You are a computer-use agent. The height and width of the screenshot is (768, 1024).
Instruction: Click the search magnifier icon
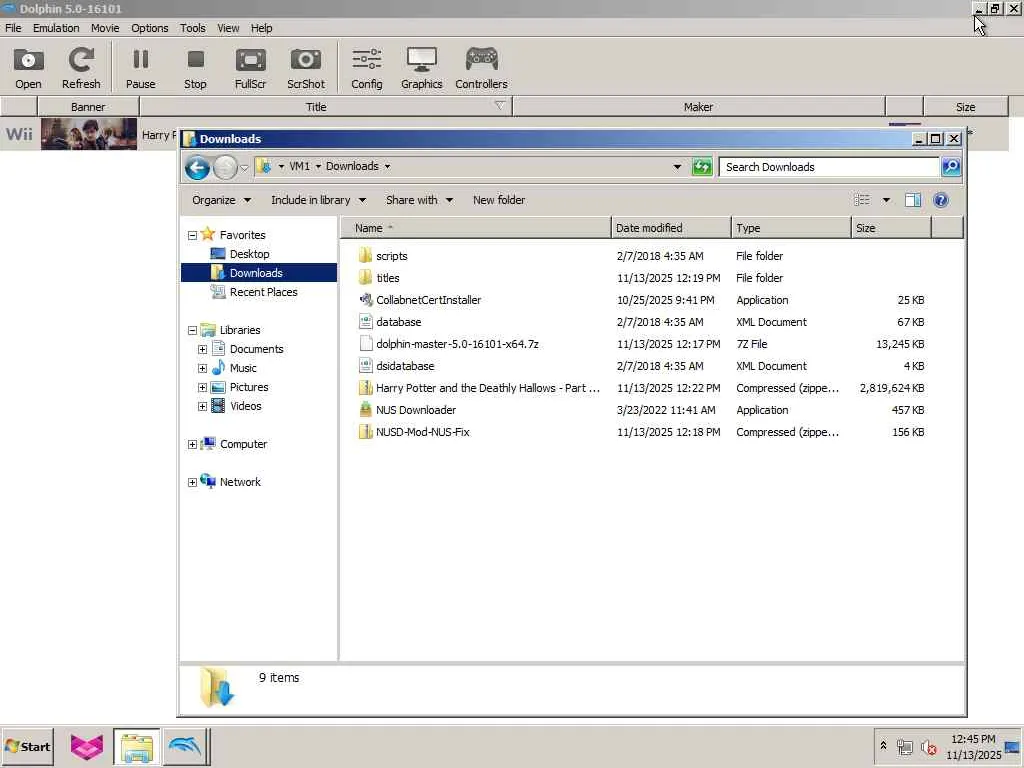tap(951, 167)
